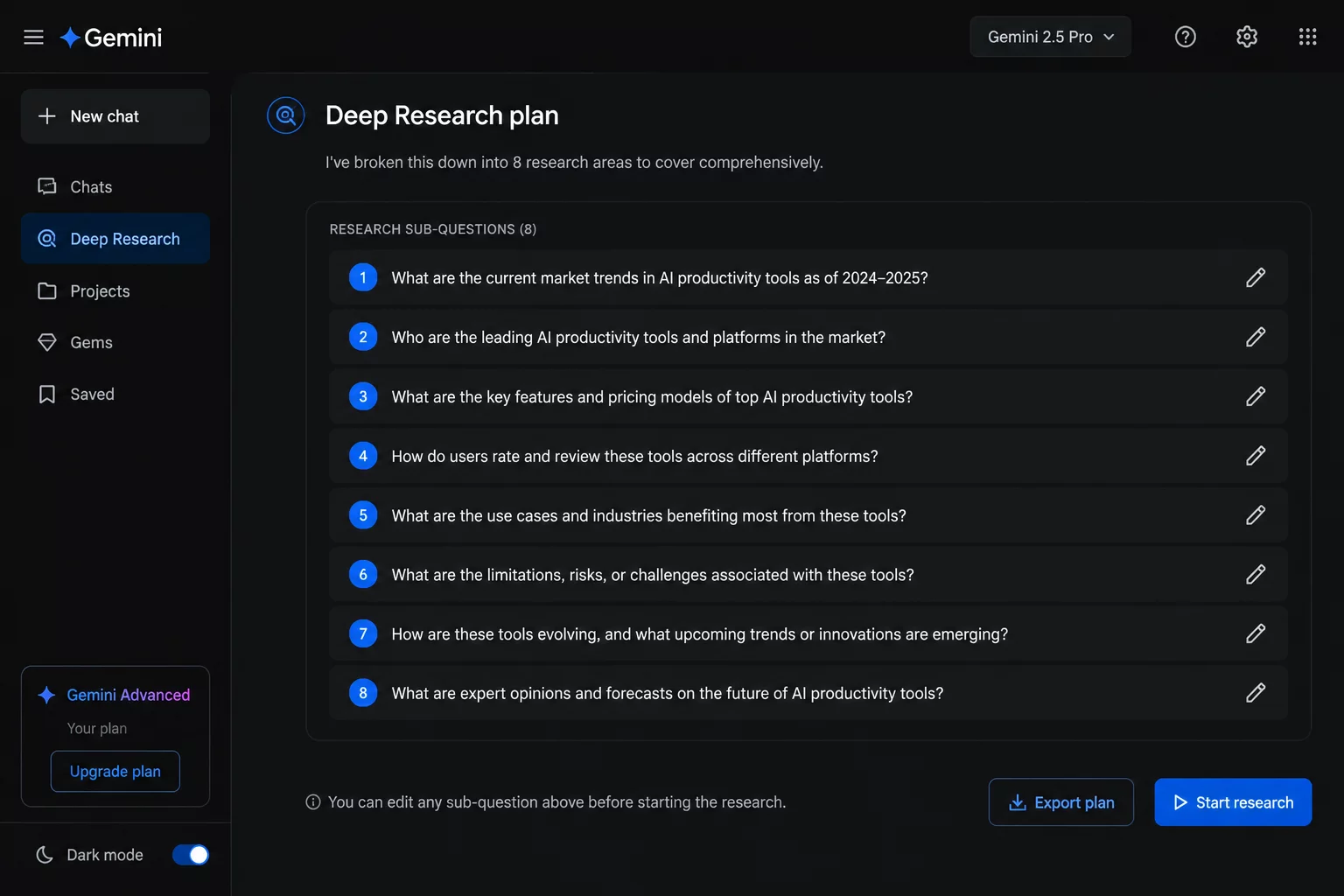Open Chats in the sidebar

click(x=115, y=187)
